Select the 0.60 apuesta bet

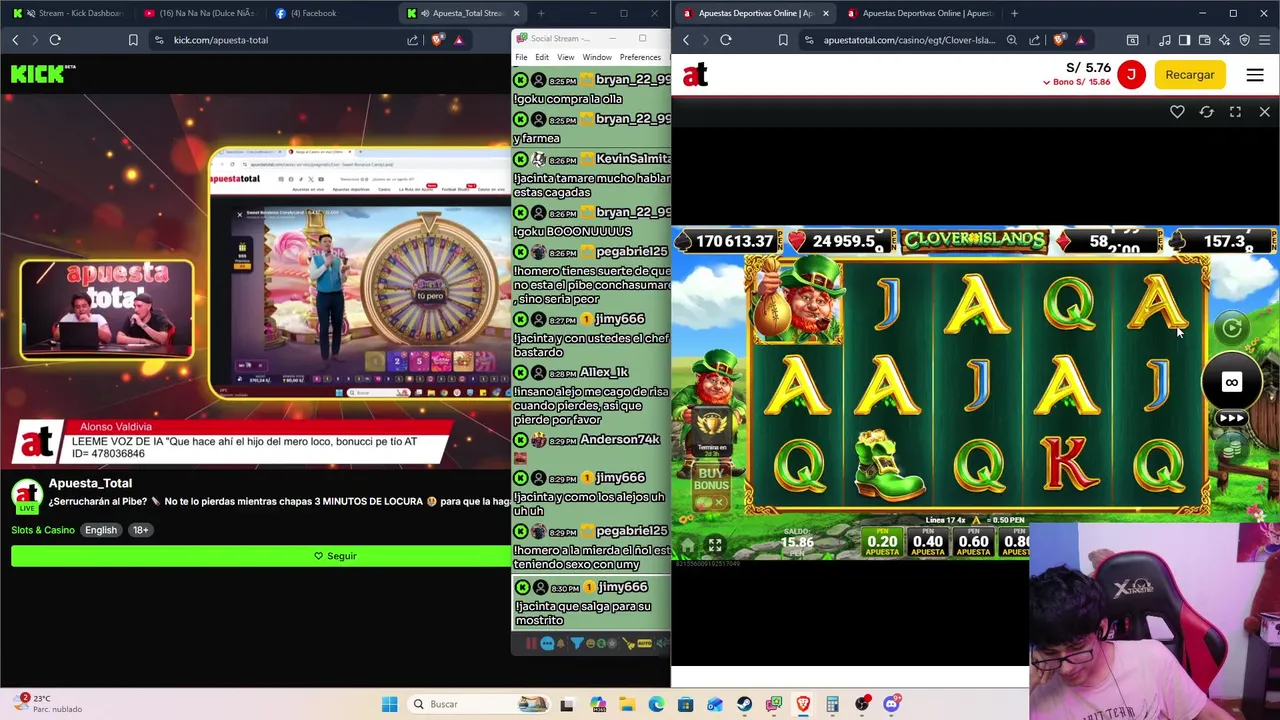(973, 542)
